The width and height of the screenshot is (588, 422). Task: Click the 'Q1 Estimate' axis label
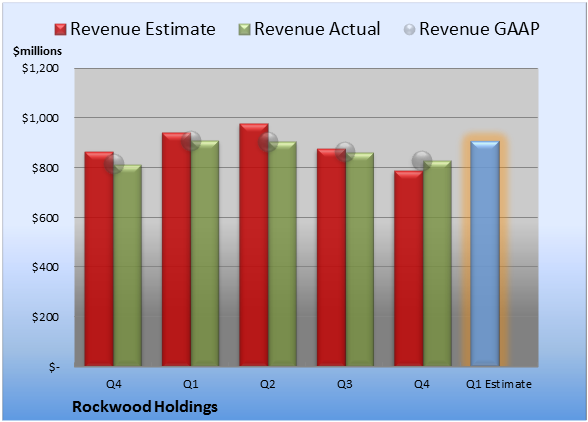(x=499, y=384)
